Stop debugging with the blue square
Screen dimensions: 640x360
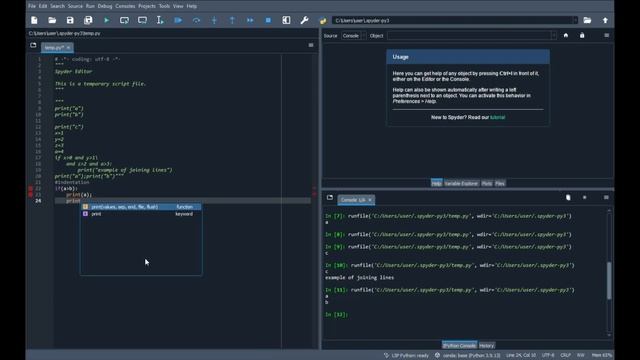pyautogui.click(x=268, y=20)
